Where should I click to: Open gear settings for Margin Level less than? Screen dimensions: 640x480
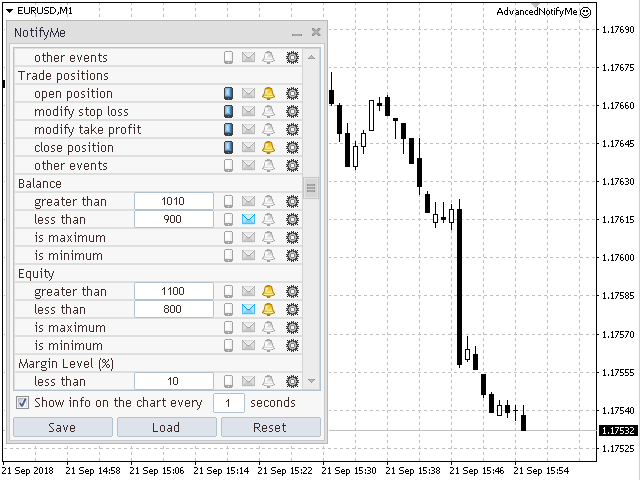pyautogui.click(x=292, y=381)
